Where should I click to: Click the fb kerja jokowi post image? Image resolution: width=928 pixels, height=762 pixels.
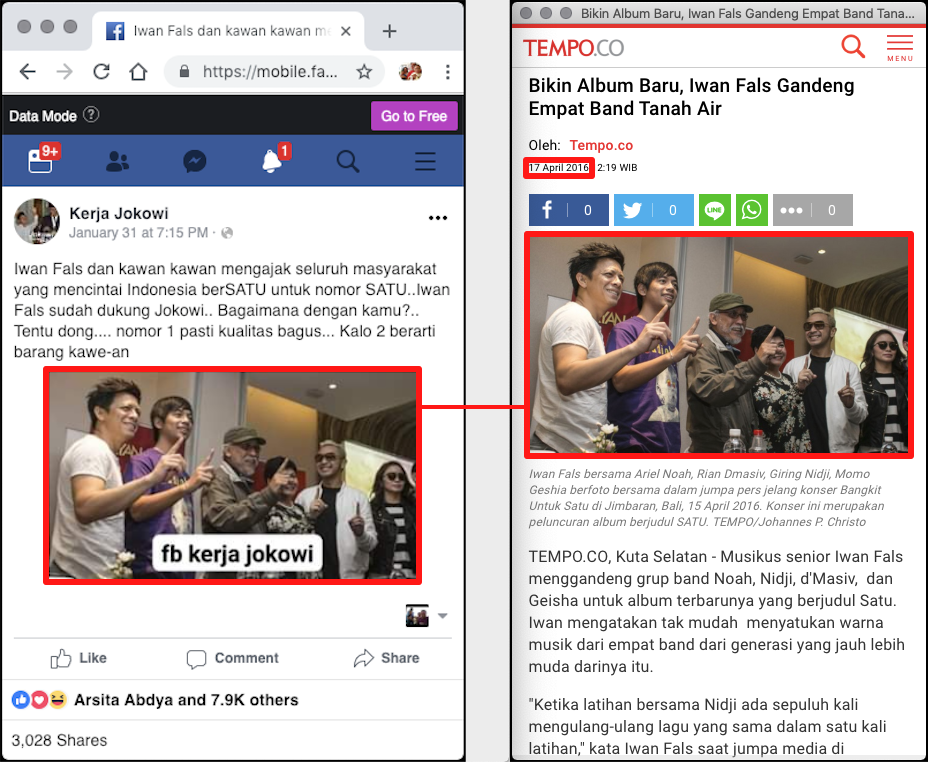click(x=232, y=475)
